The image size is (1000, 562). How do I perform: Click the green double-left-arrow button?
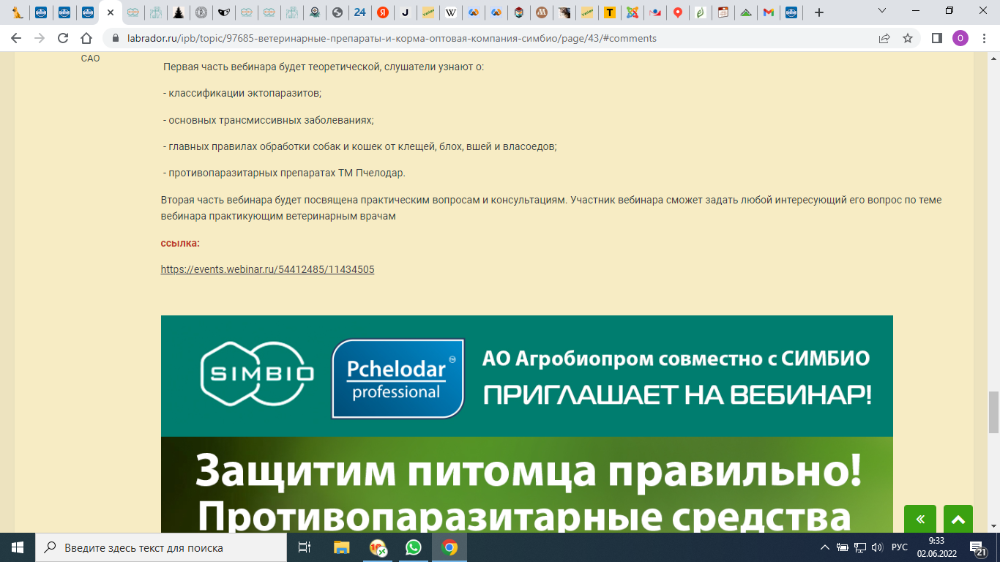click(920, 519)
